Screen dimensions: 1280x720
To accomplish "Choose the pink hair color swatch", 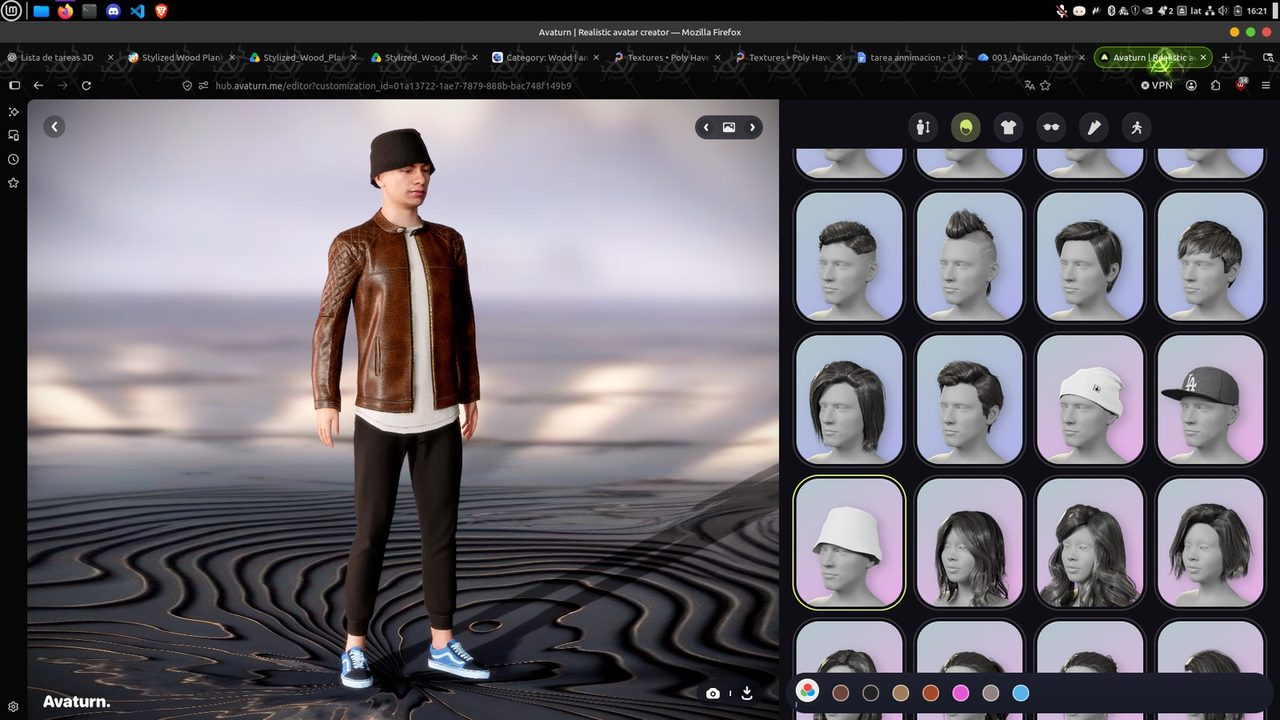I will click(x=961, y=693).
